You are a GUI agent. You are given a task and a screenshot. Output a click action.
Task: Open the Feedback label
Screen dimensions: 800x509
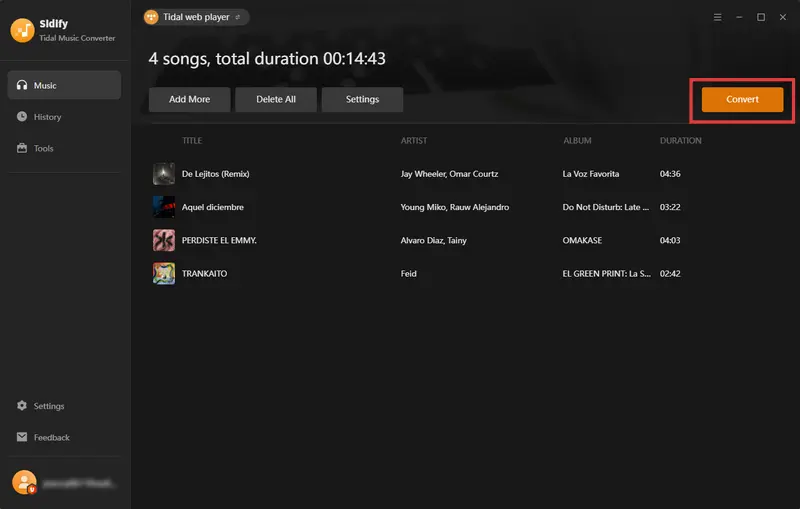(x=52, y=438)
